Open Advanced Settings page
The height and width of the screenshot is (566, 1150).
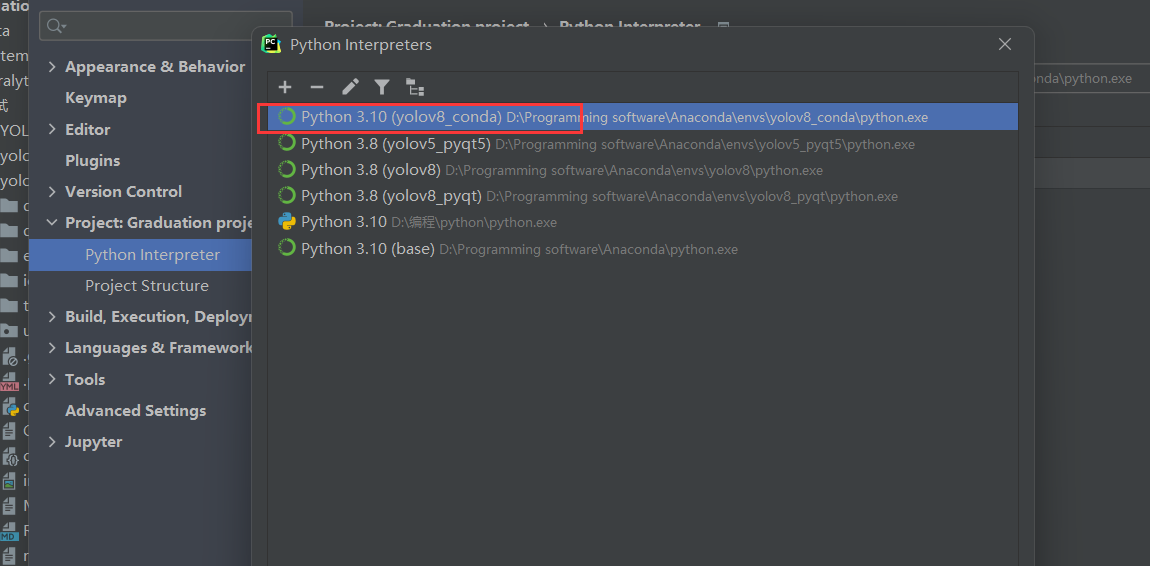tap(136, 411)
